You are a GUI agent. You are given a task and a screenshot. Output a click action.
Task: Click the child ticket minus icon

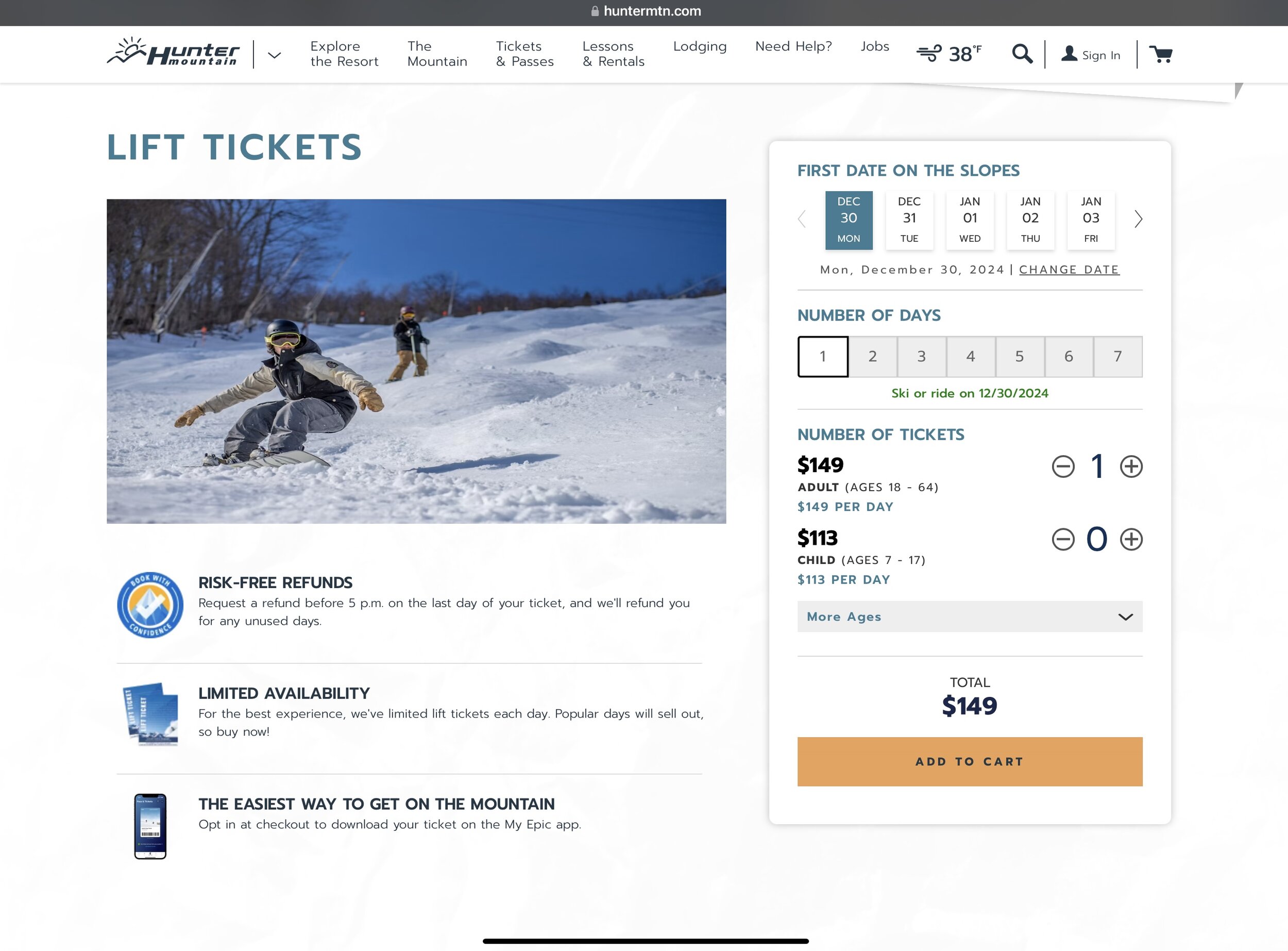(x=1063, y=539)
